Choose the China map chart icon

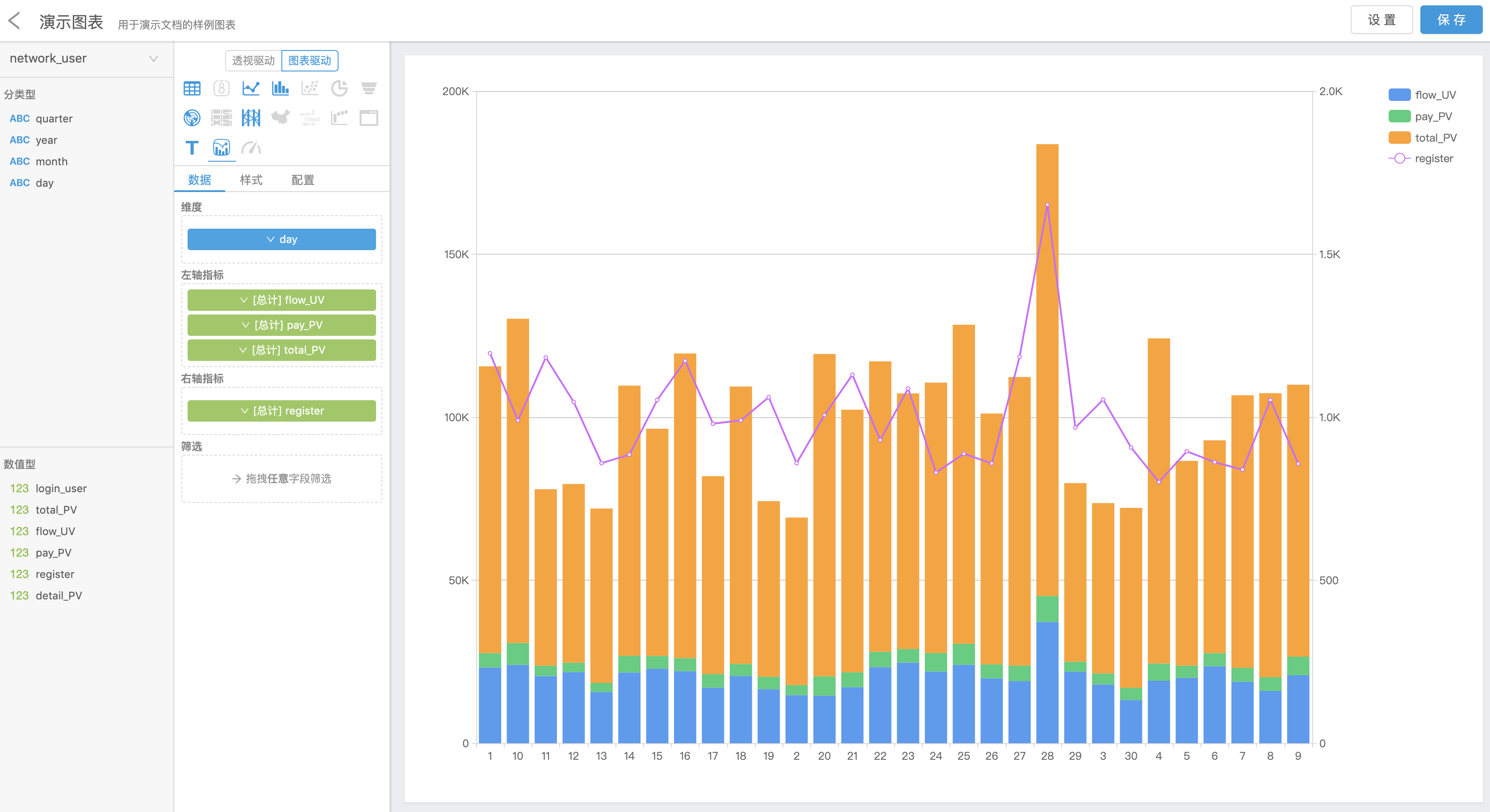pyautogui.click(x=280, y=118)
